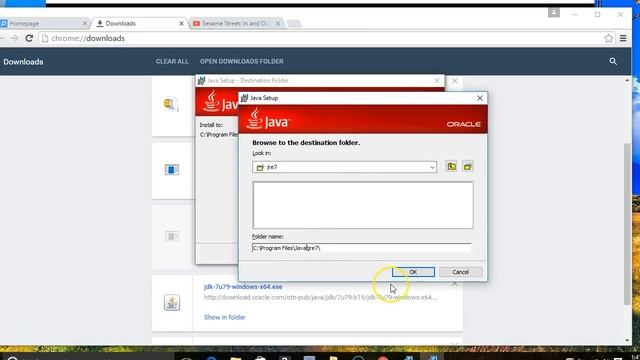
Task: Click Cancel in Java Setup dialog
Action: 460,272
